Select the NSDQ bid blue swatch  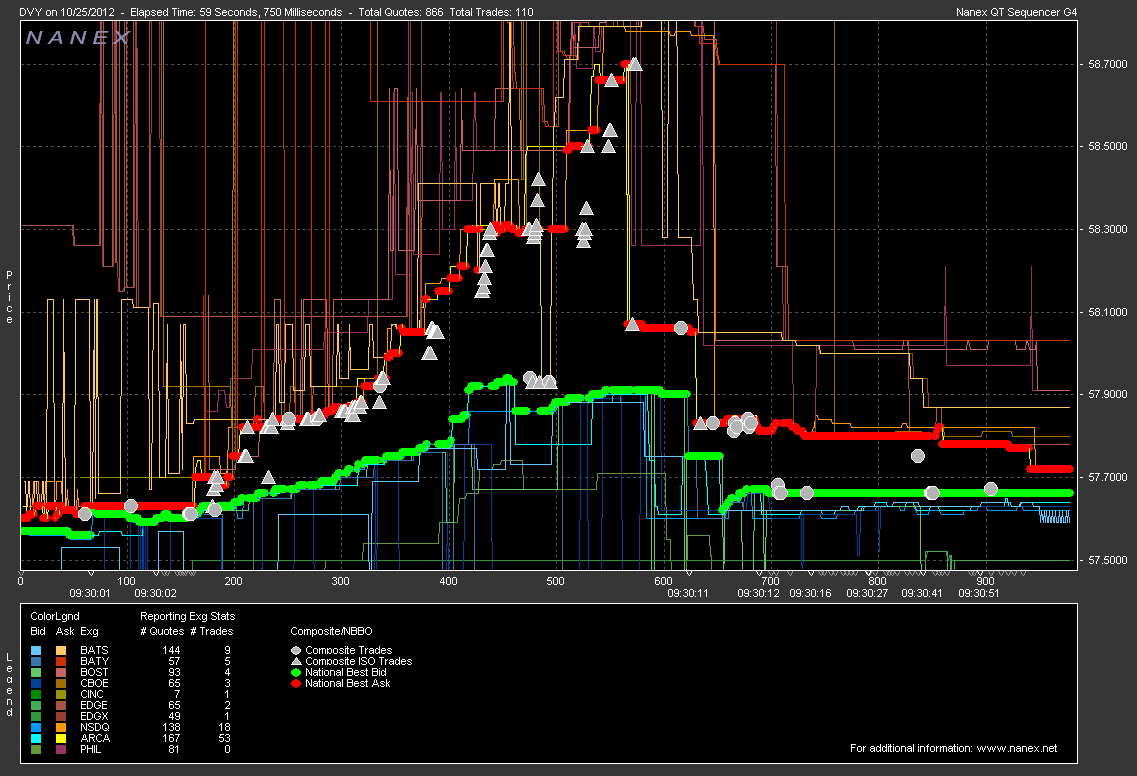[37, 727]
